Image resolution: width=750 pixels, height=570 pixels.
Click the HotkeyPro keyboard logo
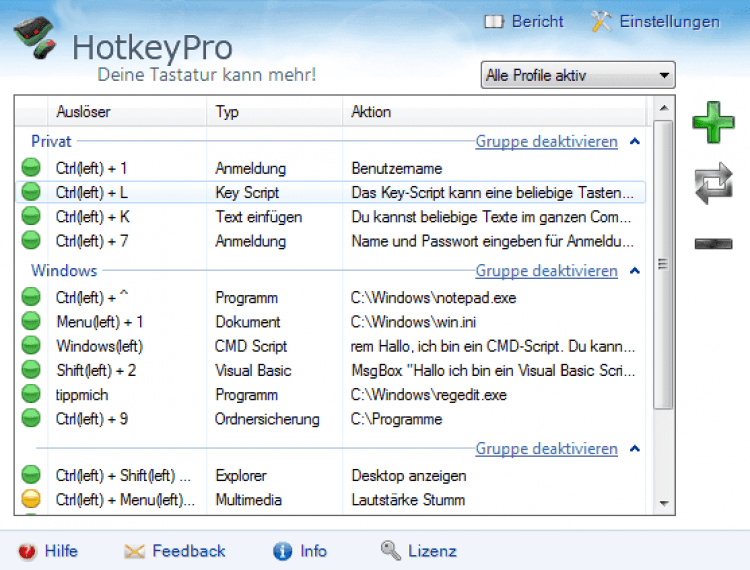coord(35,37)
